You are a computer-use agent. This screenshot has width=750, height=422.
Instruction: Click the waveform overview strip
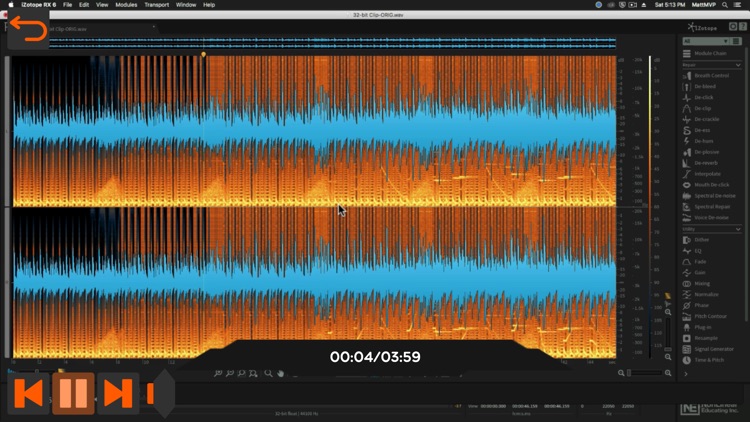click(x=332, y=43)
